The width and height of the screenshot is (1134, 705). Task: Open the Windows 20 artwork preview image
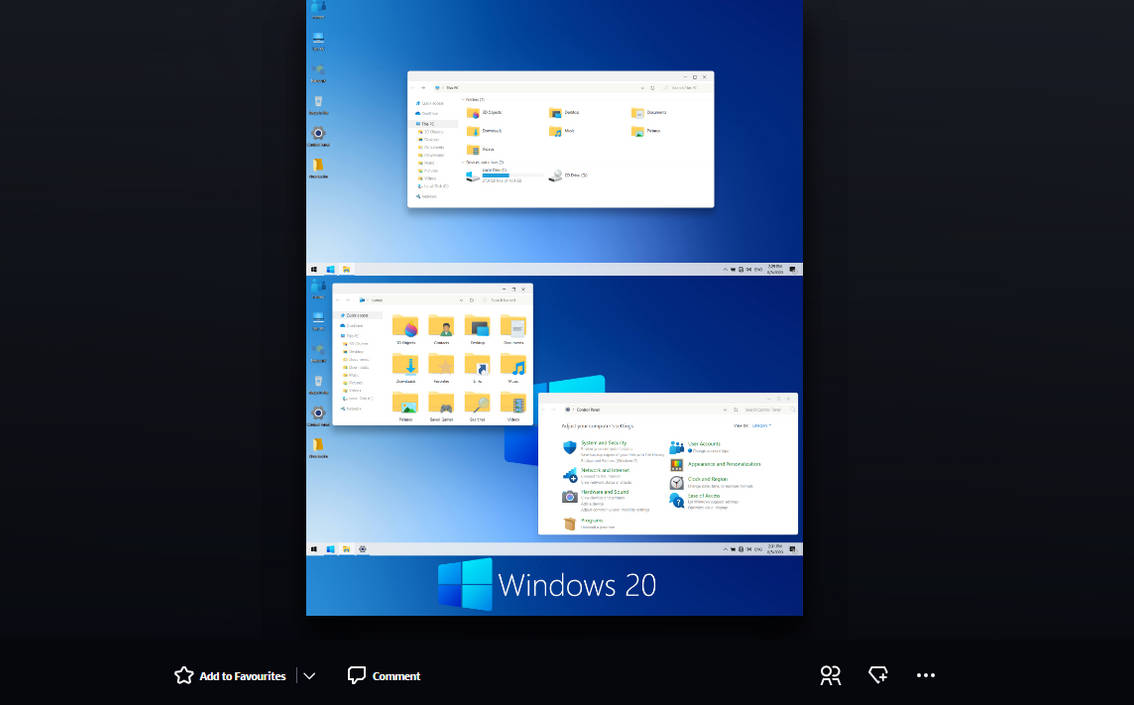tap(554, 308)
